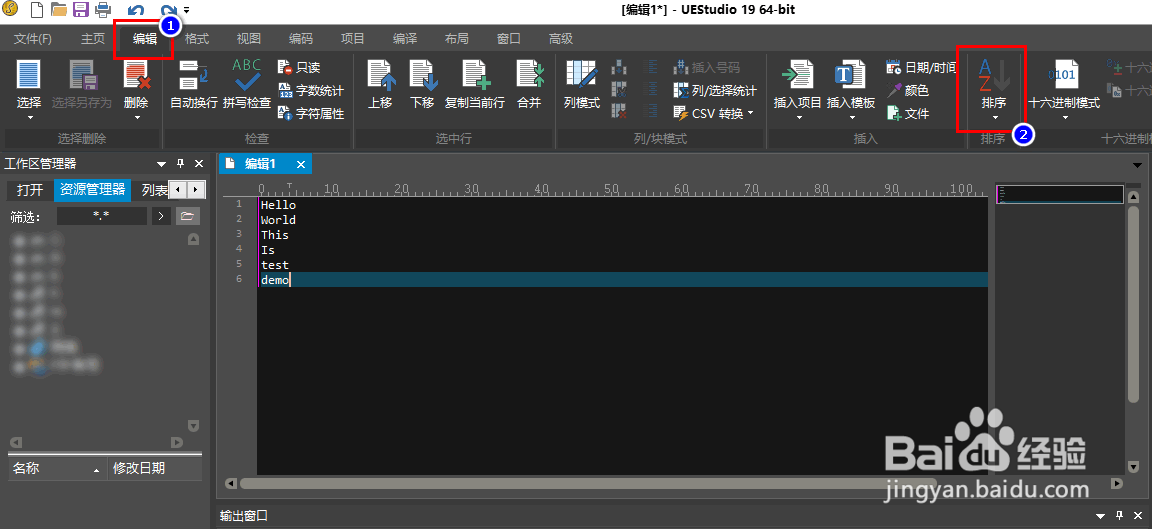The image size is (1152, 529).
Task: Close the 编辑1 document tab
Action: (x=300, y=164)
